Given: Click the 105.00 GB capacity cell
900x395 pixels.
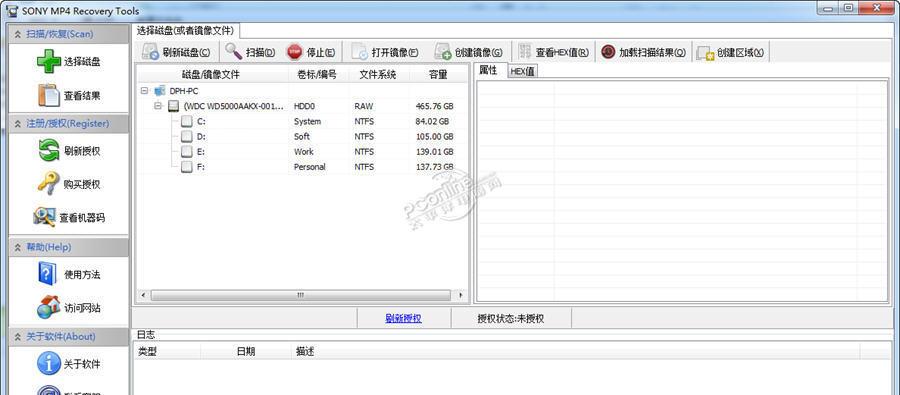Looking at the screenshot, I should (x=435, y=137).
